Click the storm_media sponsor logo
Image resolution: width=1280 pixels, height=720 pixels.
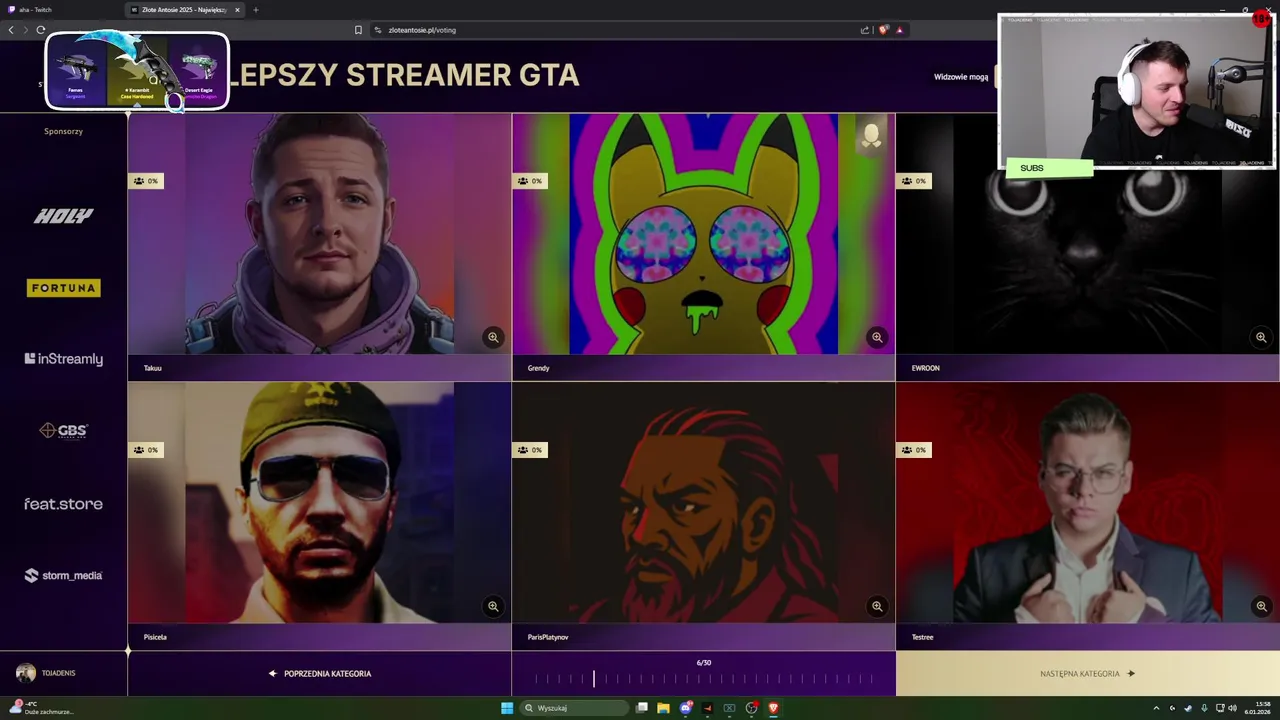click(64, 575)
